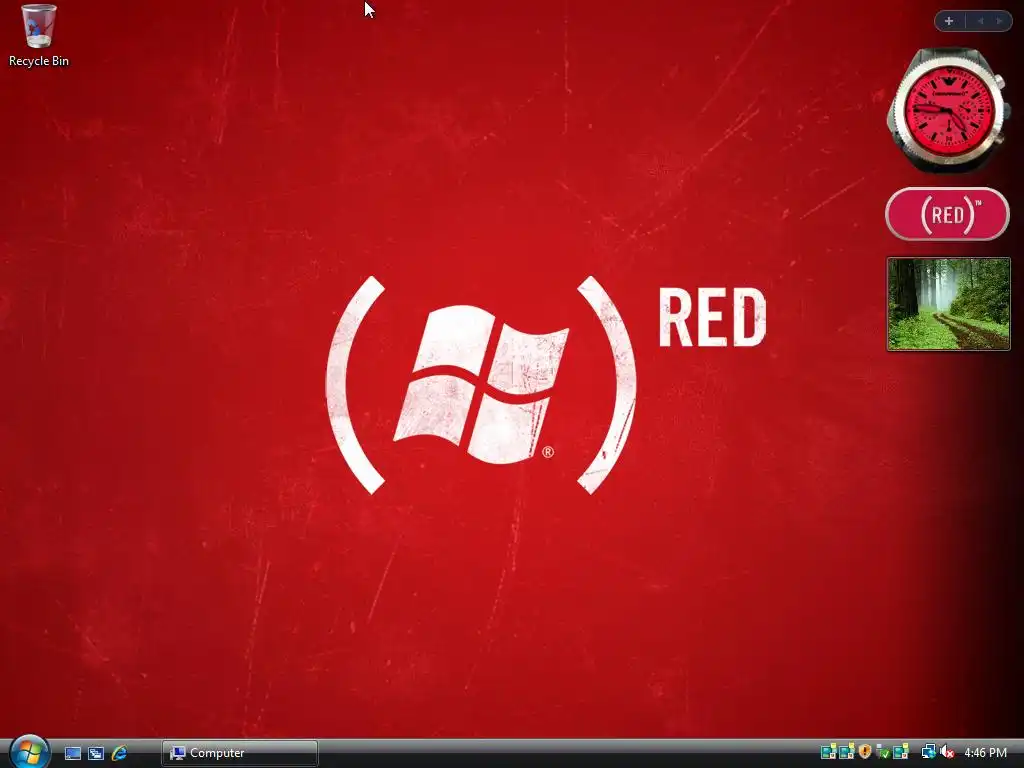Click the Switch between windows quick launch icon

click(x=96, y=753)
